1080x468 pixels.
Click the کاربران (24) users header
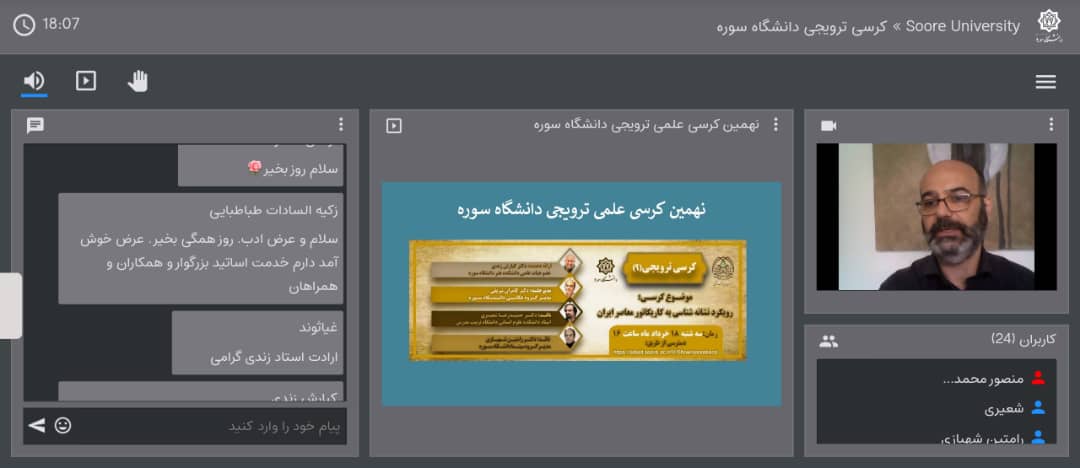[x=1023, y=339]
